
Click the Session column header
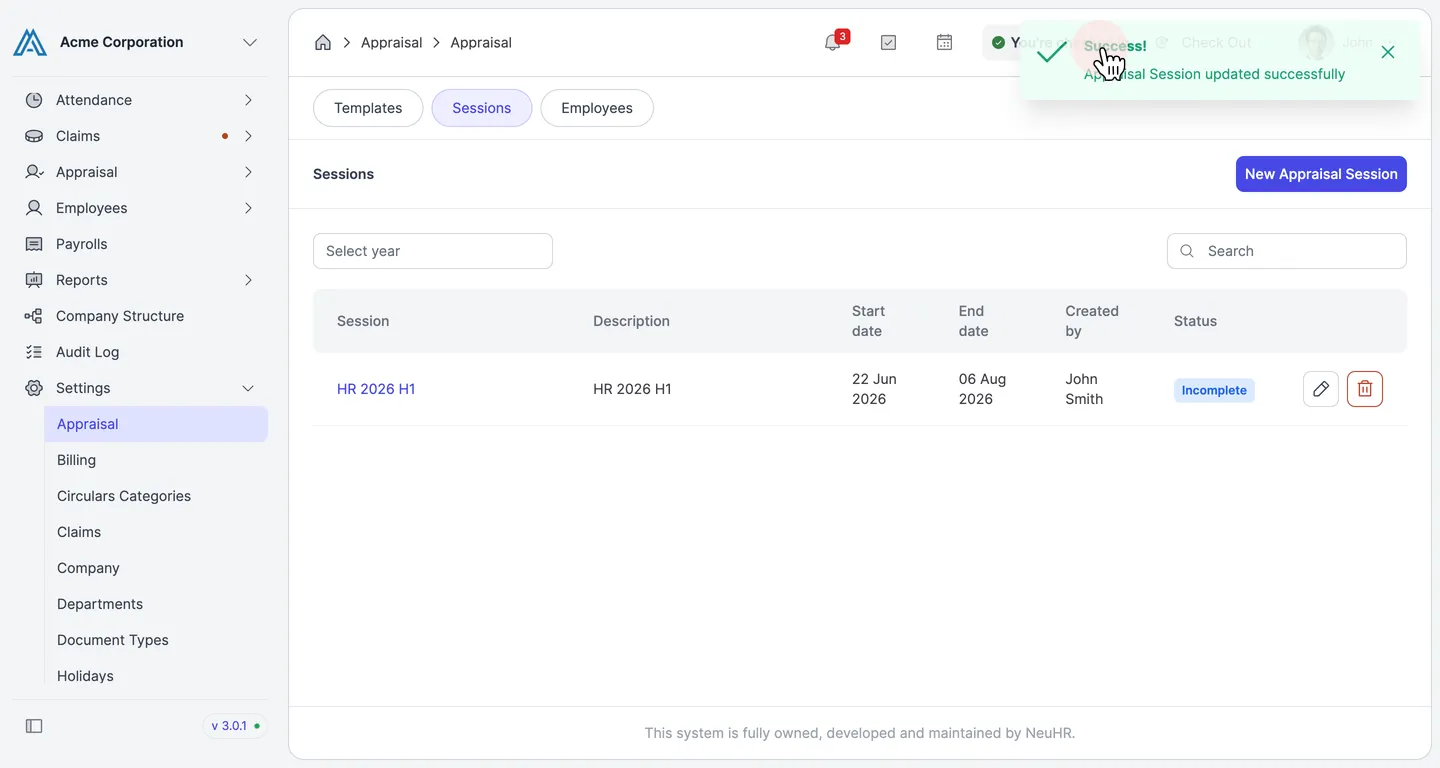point(363,321)
